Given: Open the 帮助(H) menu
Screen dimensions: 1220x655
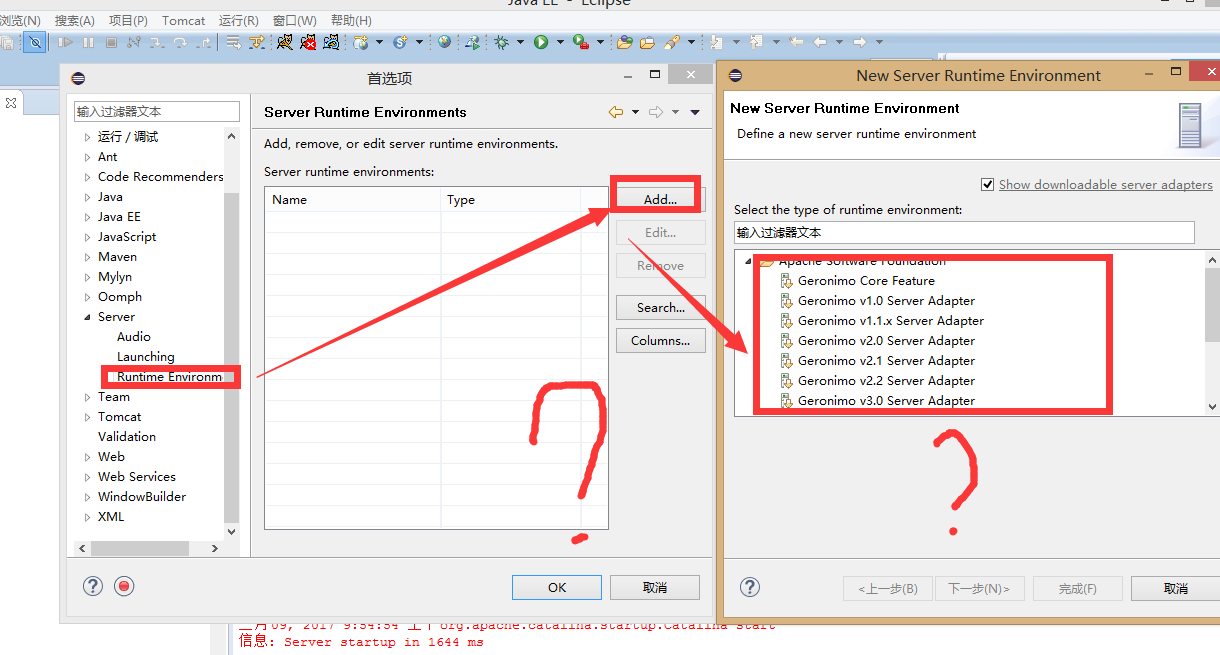Looking at the screenshot, I should (x=351, y=20).
